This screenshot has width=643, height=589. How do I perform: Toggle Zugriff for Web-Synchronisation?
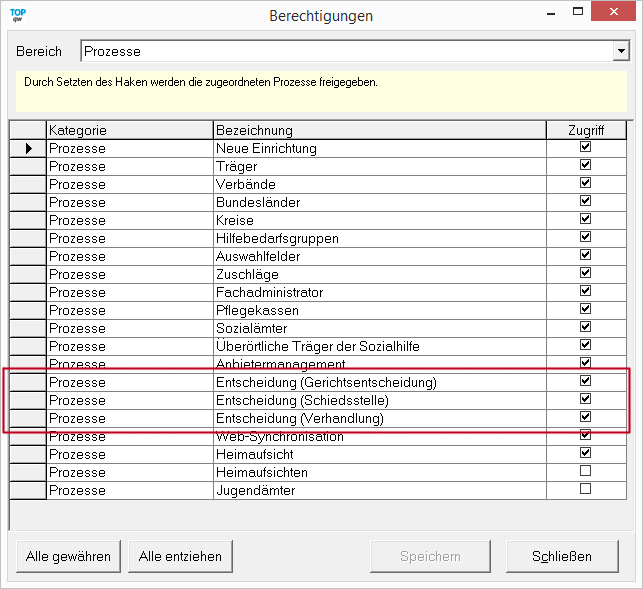pyautogui.click(x=585, y=435)
